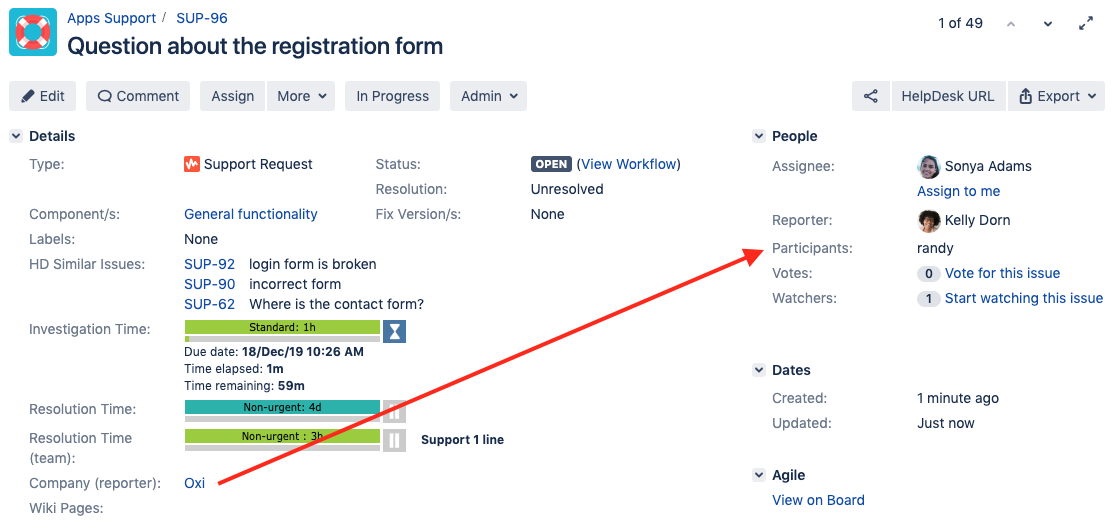Click Sonya Adams assignee avatar

[929, 167]
